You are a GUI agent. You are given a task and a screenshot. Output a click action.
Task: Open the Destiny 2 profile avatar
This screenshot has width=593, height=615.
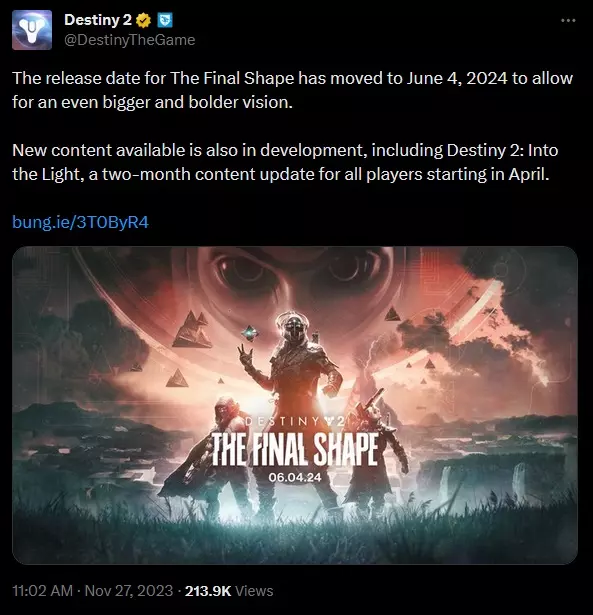[x=32, y=30]
